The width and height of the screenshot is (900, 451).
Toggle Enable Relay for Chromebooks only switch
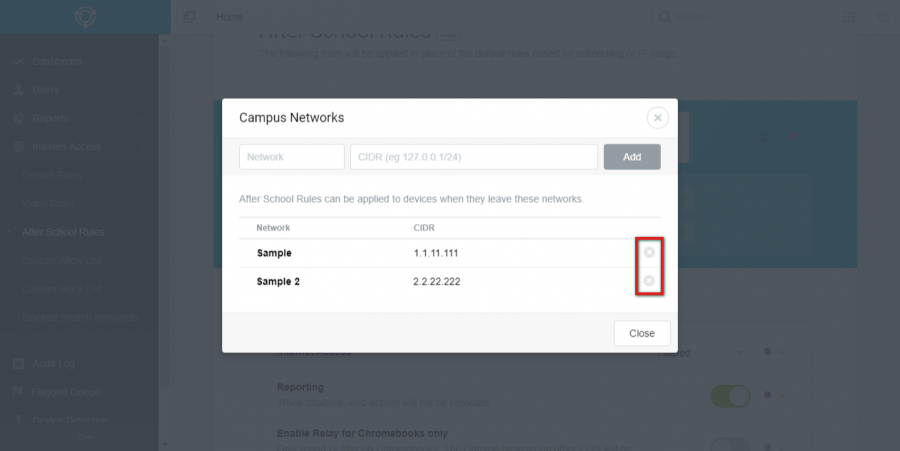tap(730, 445)
